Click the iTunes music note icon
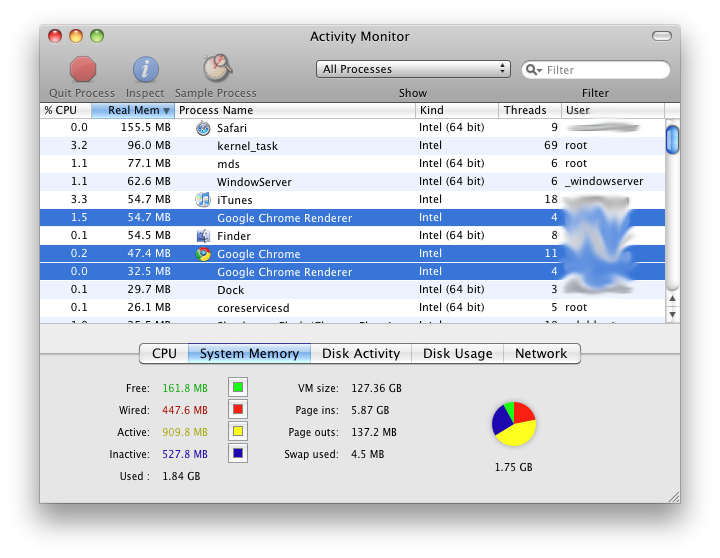720x558 pixels. pyautogui.click(x=203, y=200)
